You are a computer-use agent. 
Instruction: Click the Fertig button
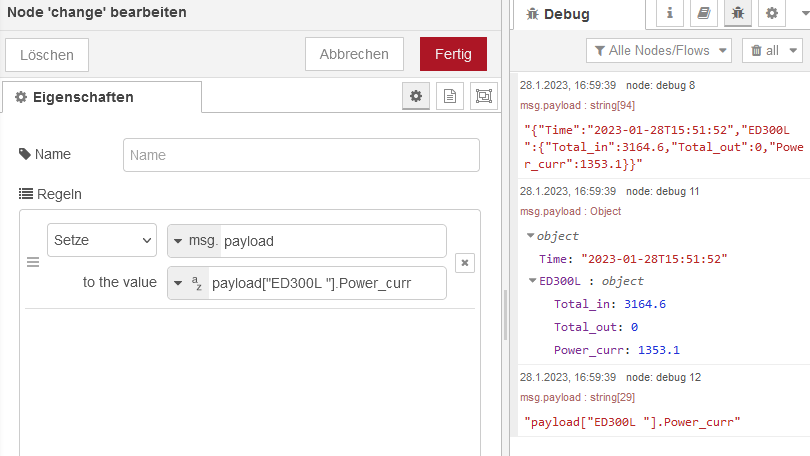[453, 55]
